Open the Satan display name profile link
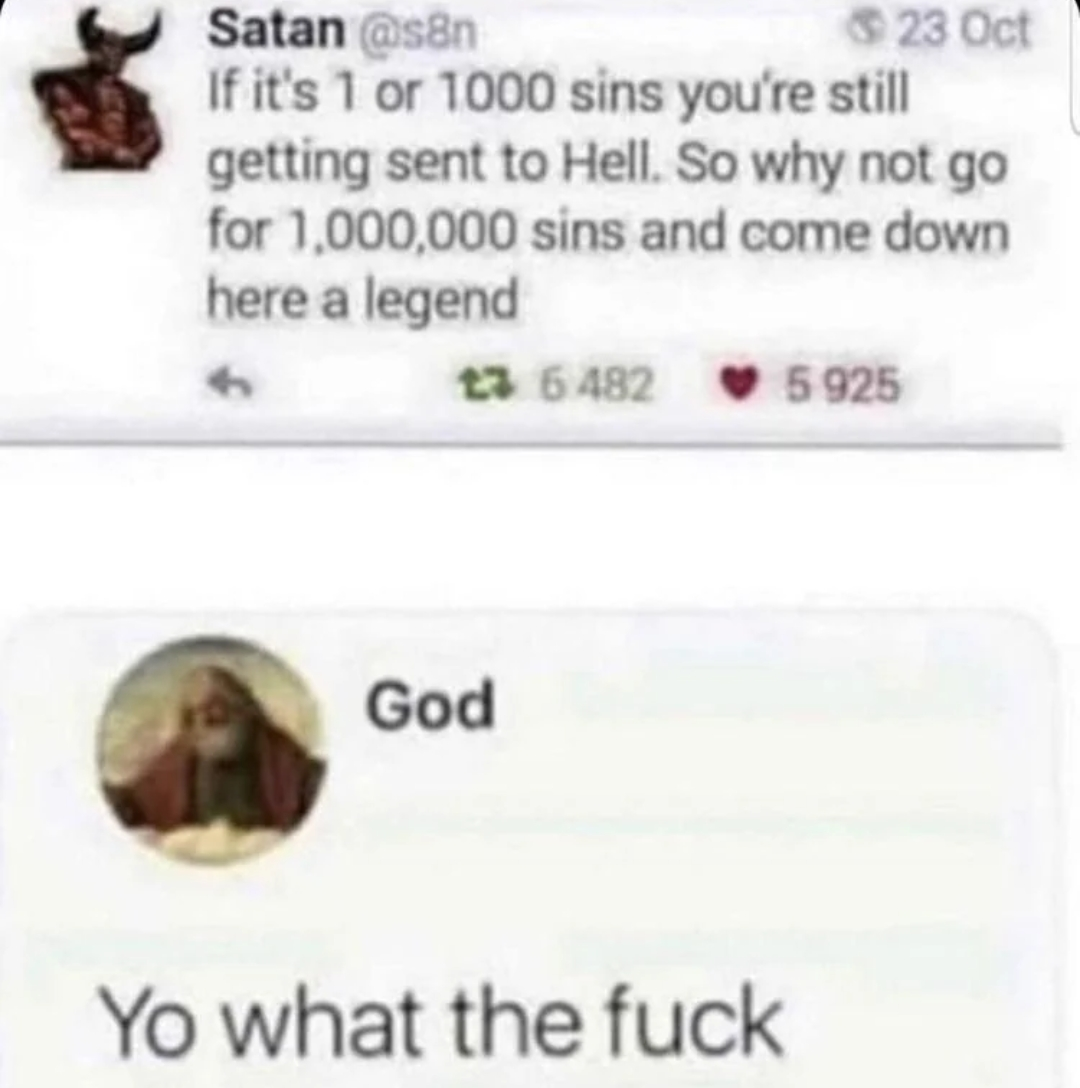The height and width of the screenshot is (1088, 1080). (x=277, y=30)
